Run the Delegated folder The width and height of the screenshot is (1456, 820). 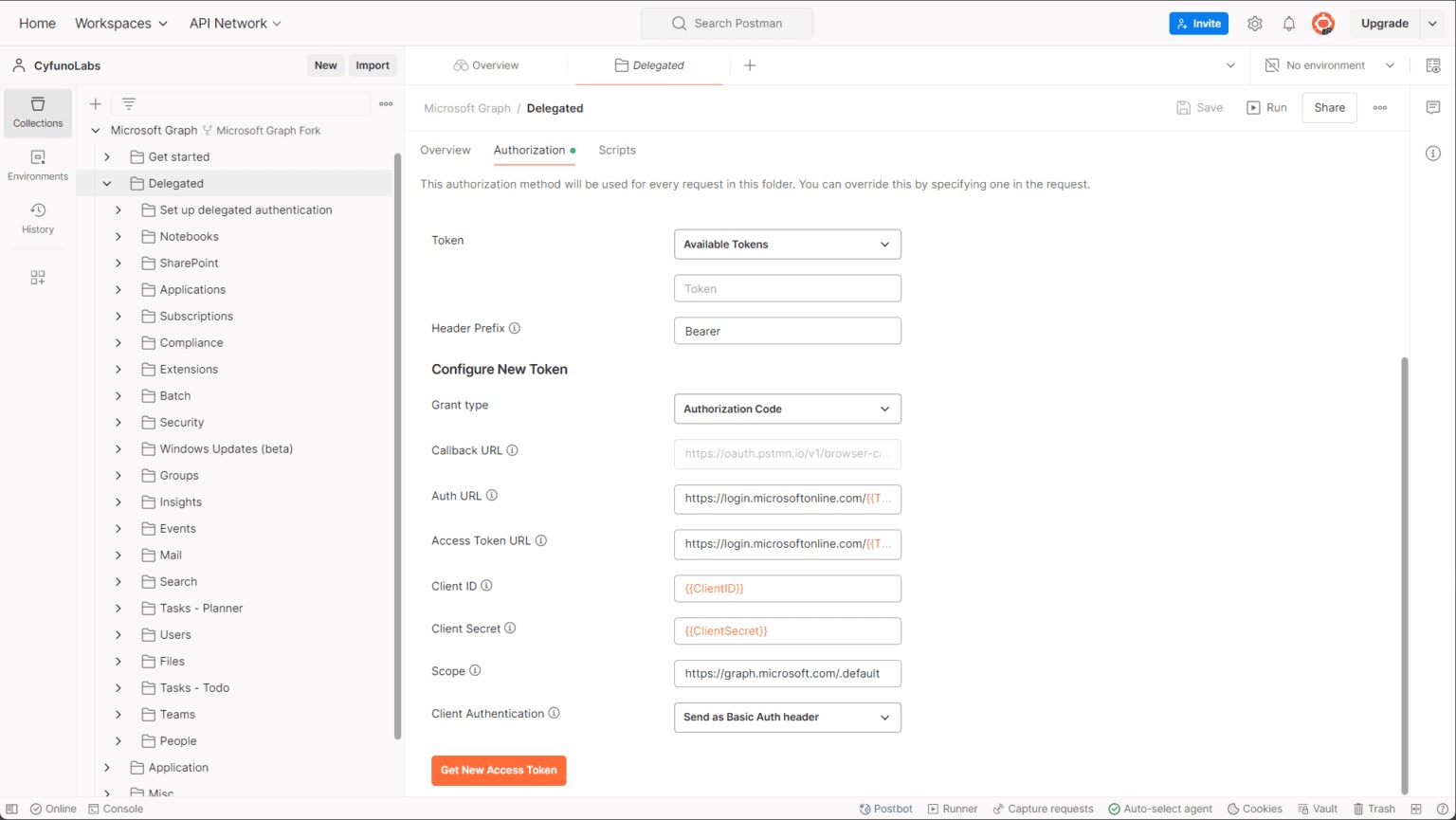(x=1267, y=108)
